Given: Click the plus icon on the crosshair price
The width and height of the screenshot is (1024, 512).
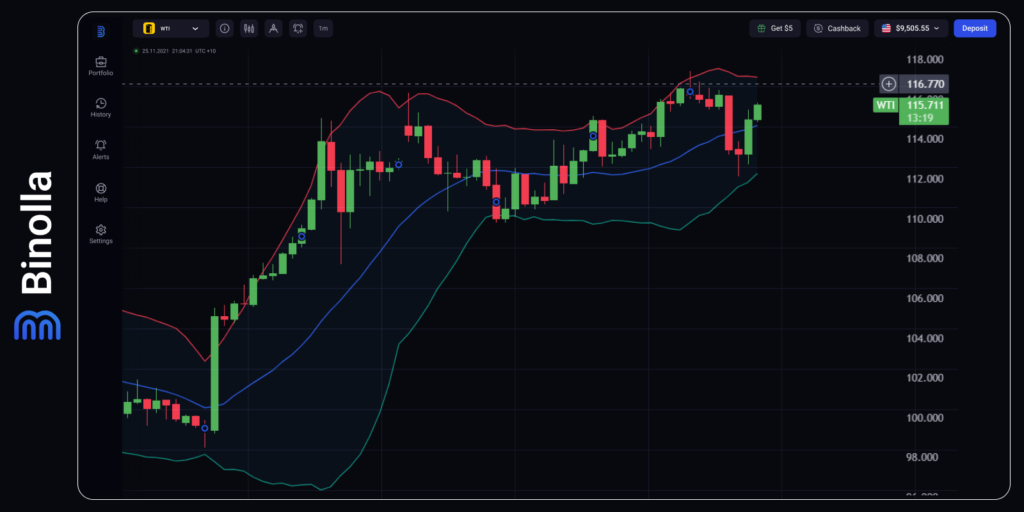Looking at the screenshot, I should [889, 84].
